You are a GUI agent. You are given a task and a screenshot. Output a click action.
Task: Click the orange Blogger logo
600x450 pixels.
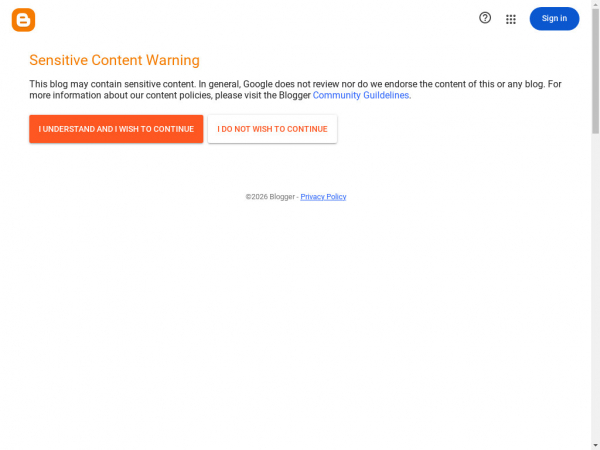pyautogui.click(x=23, y=20)
